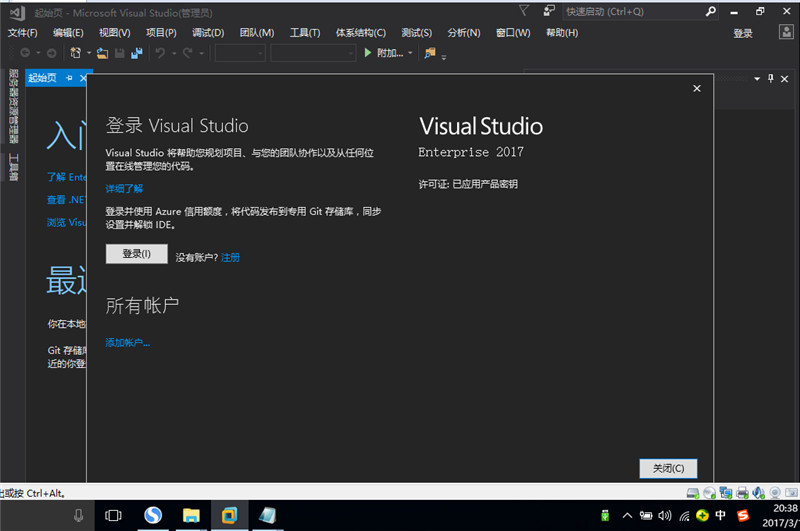Click the Save floppy disk icon
Image resolution: width=800 pixels, height=531 pixels.
(x=120, y=53)
